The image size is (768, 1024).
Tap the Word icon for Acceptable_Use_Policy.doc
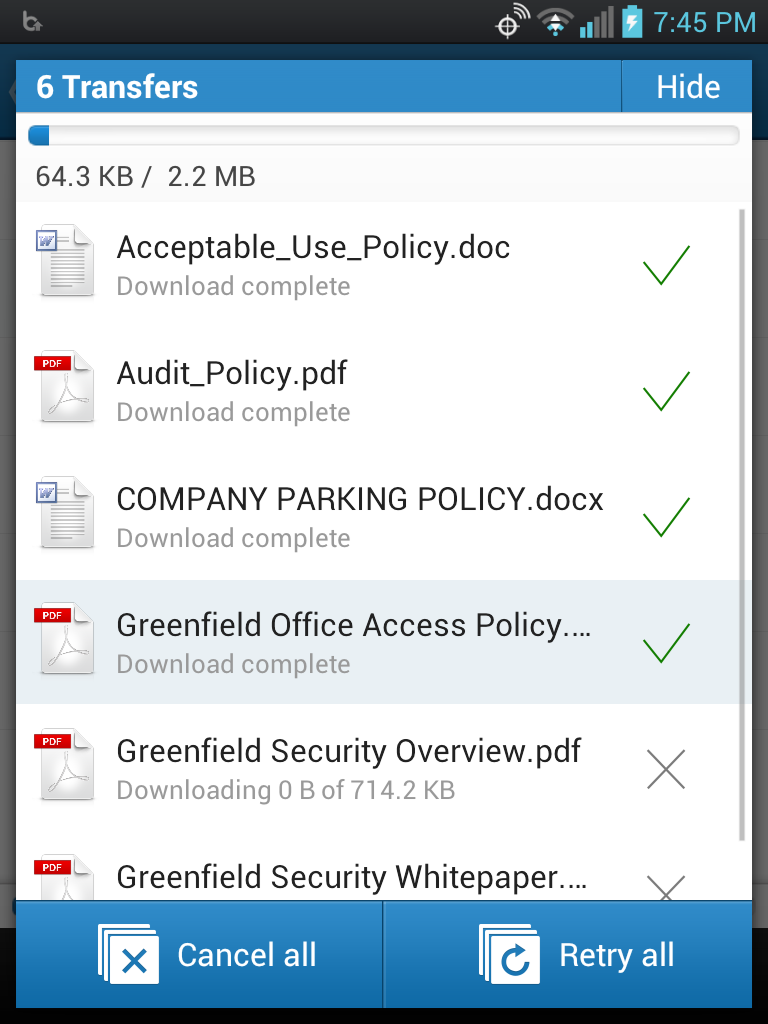tap(64, 261)
